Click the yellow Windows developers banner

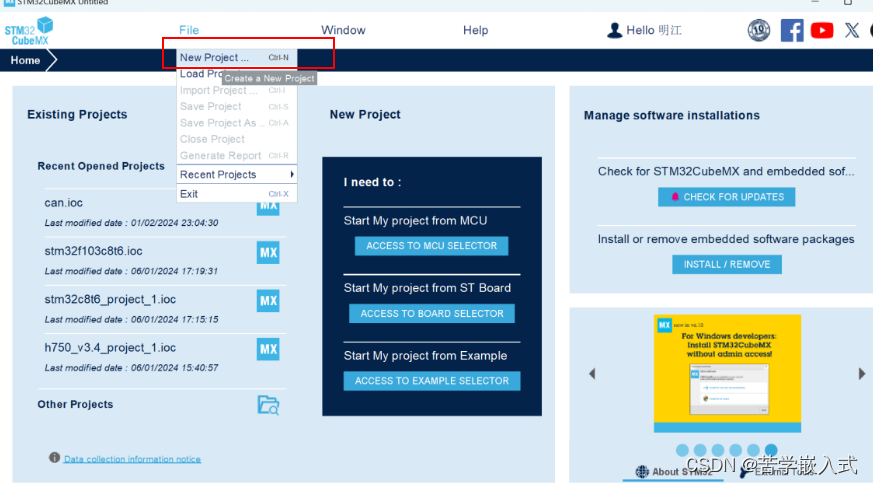(x=727, y=373)
